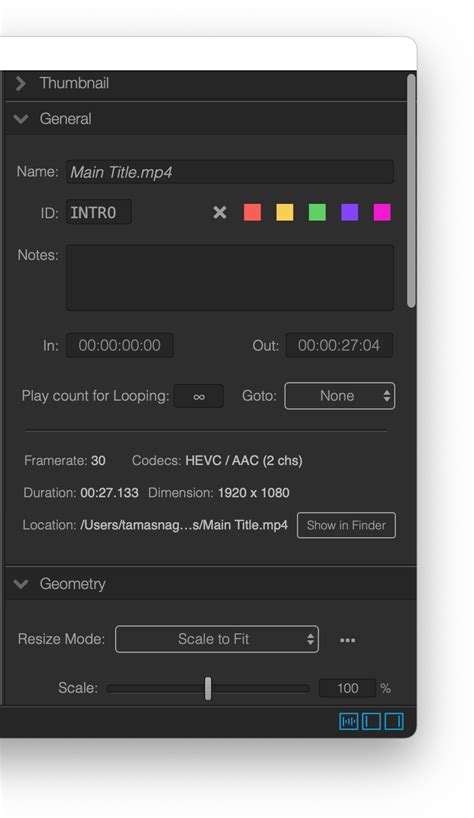Screen dimensions: 474x818
Task: Toggle the left sidebar panel icon
Action: 371,721
